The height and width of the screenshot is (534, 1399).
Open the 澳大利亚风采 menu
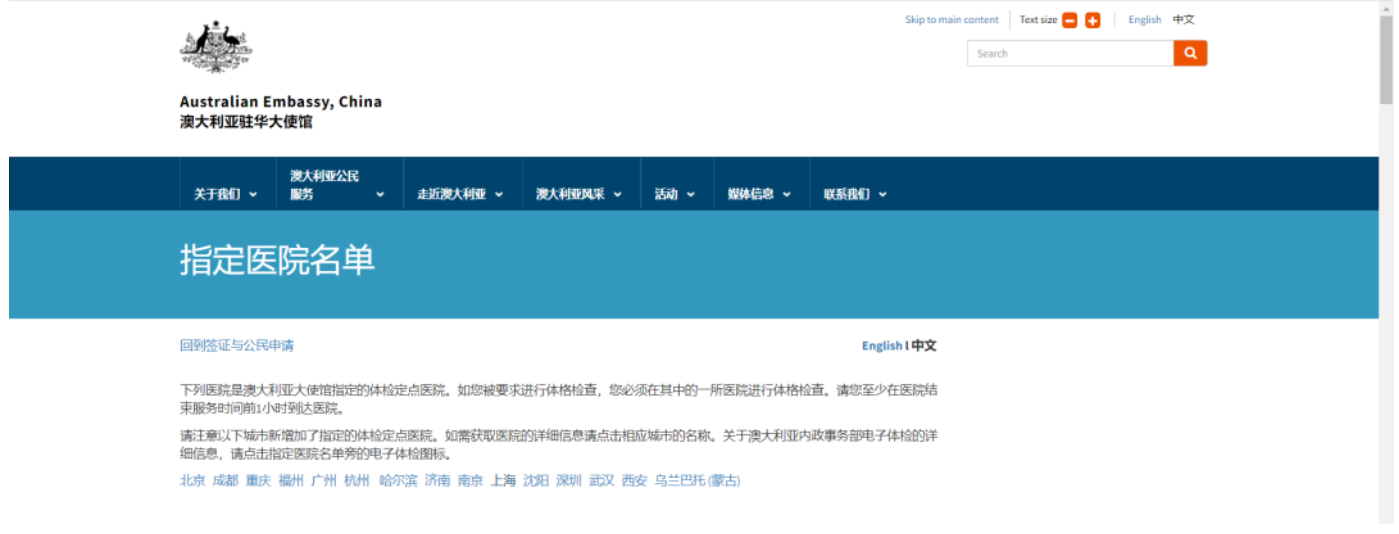[x=578, y=194]
